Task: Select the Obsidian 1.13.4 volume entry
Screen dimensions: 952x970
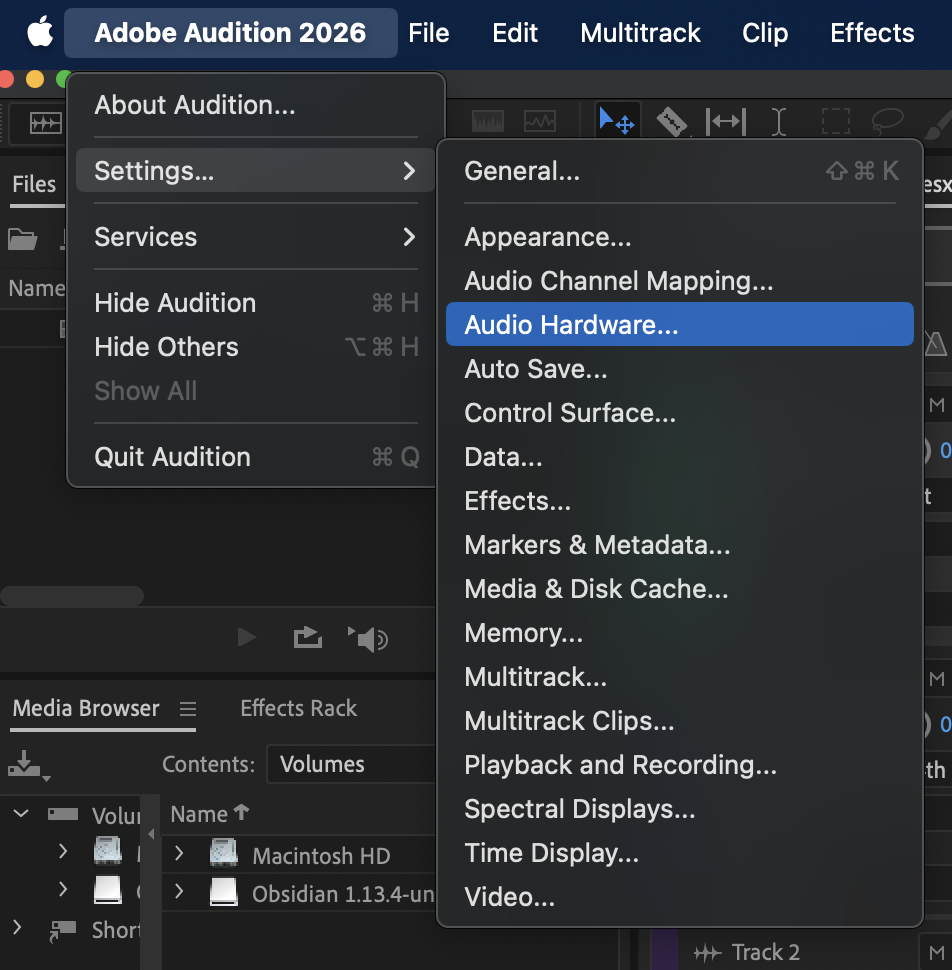Action: click(x=343, y=894)
